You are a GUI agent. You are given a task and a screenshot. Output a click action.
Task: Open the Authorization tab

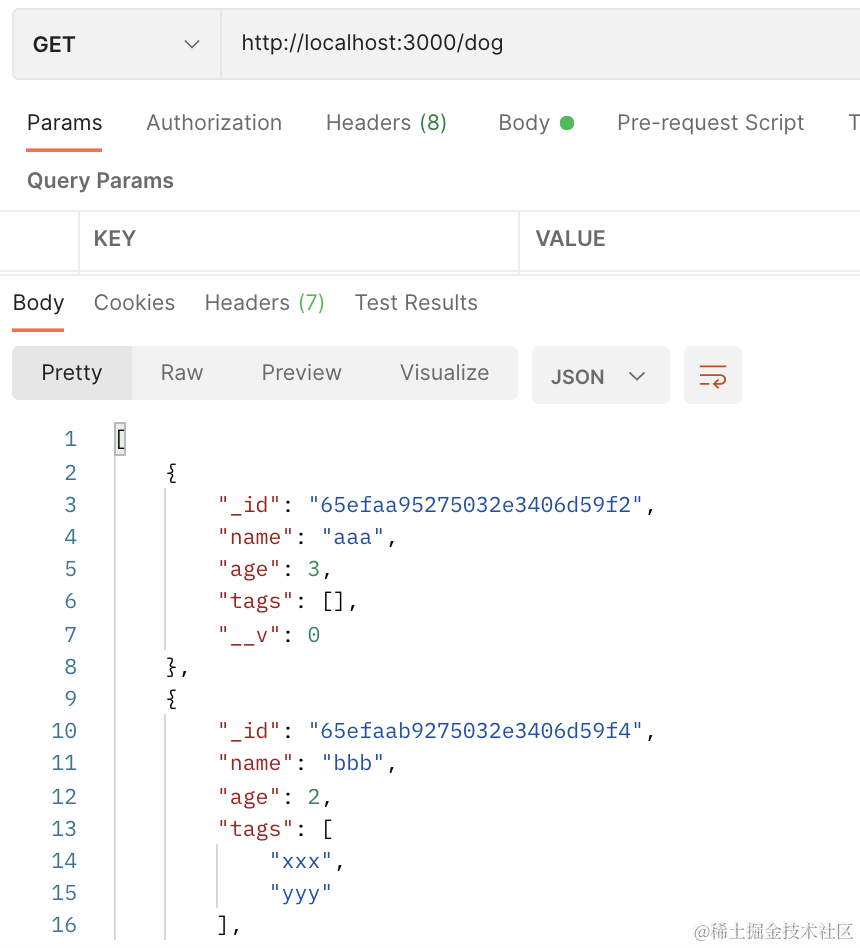214,123
